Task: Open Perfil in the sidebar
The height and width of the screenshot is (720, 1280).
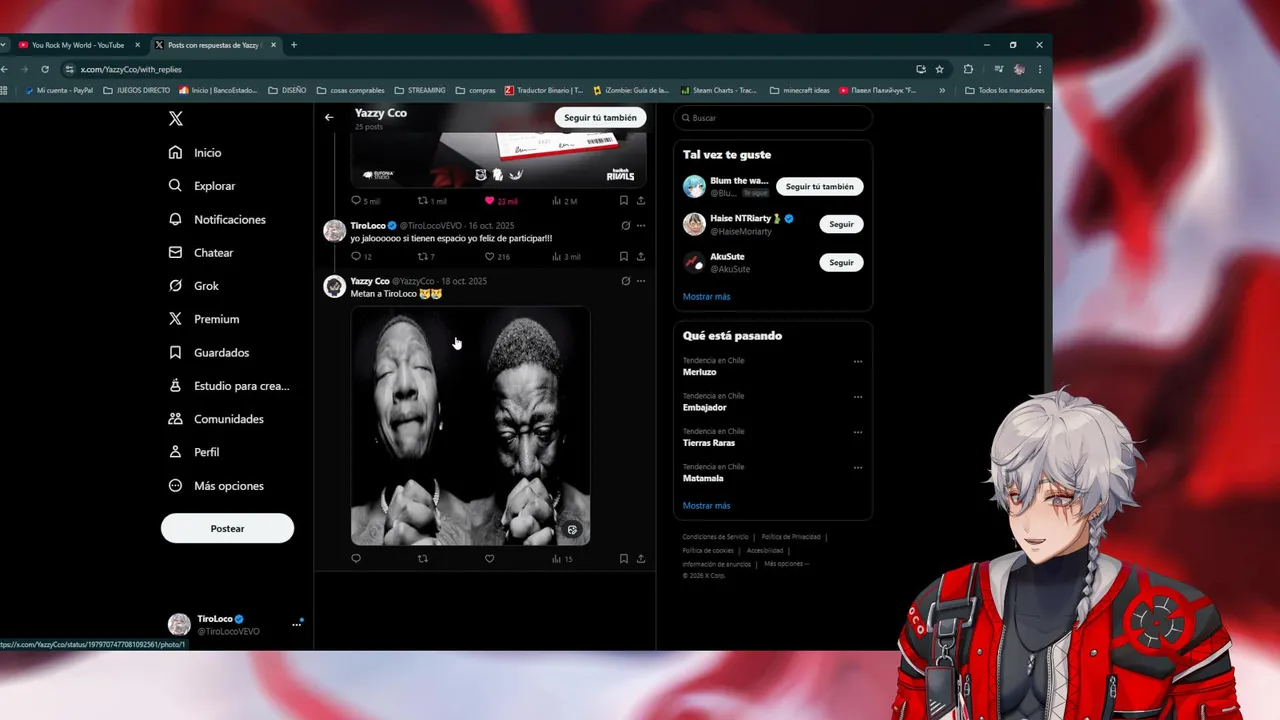Action: tap(194, 452)
